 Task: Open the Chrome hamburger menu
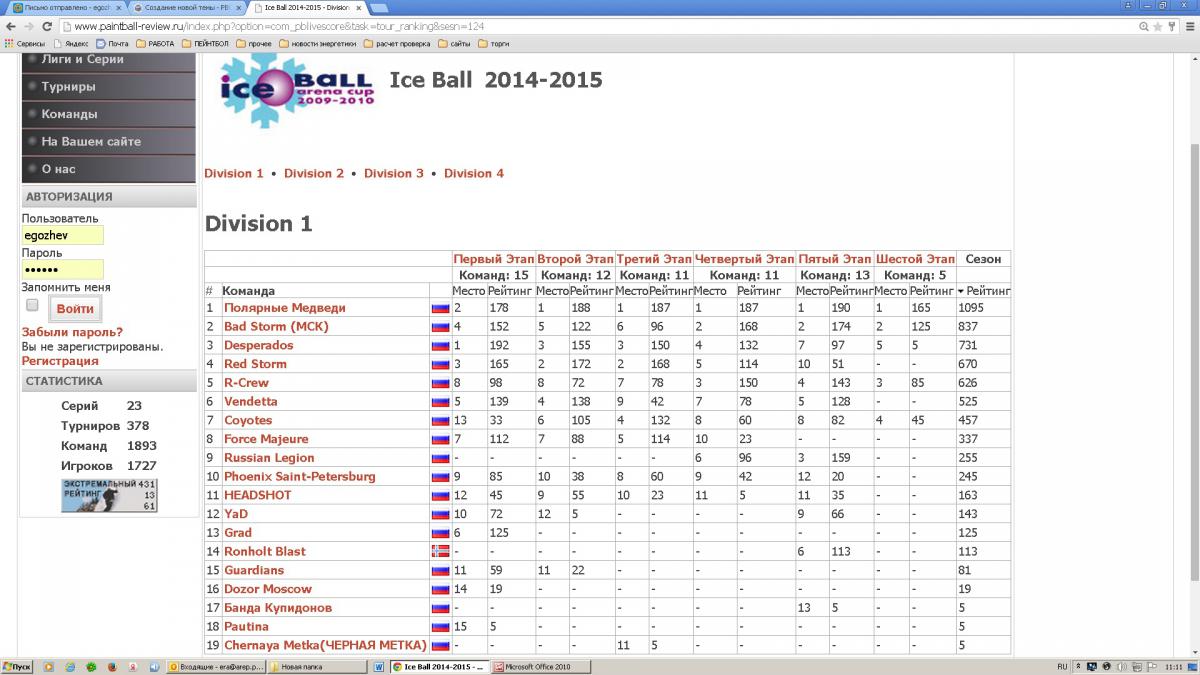[x=1188, y=27]
